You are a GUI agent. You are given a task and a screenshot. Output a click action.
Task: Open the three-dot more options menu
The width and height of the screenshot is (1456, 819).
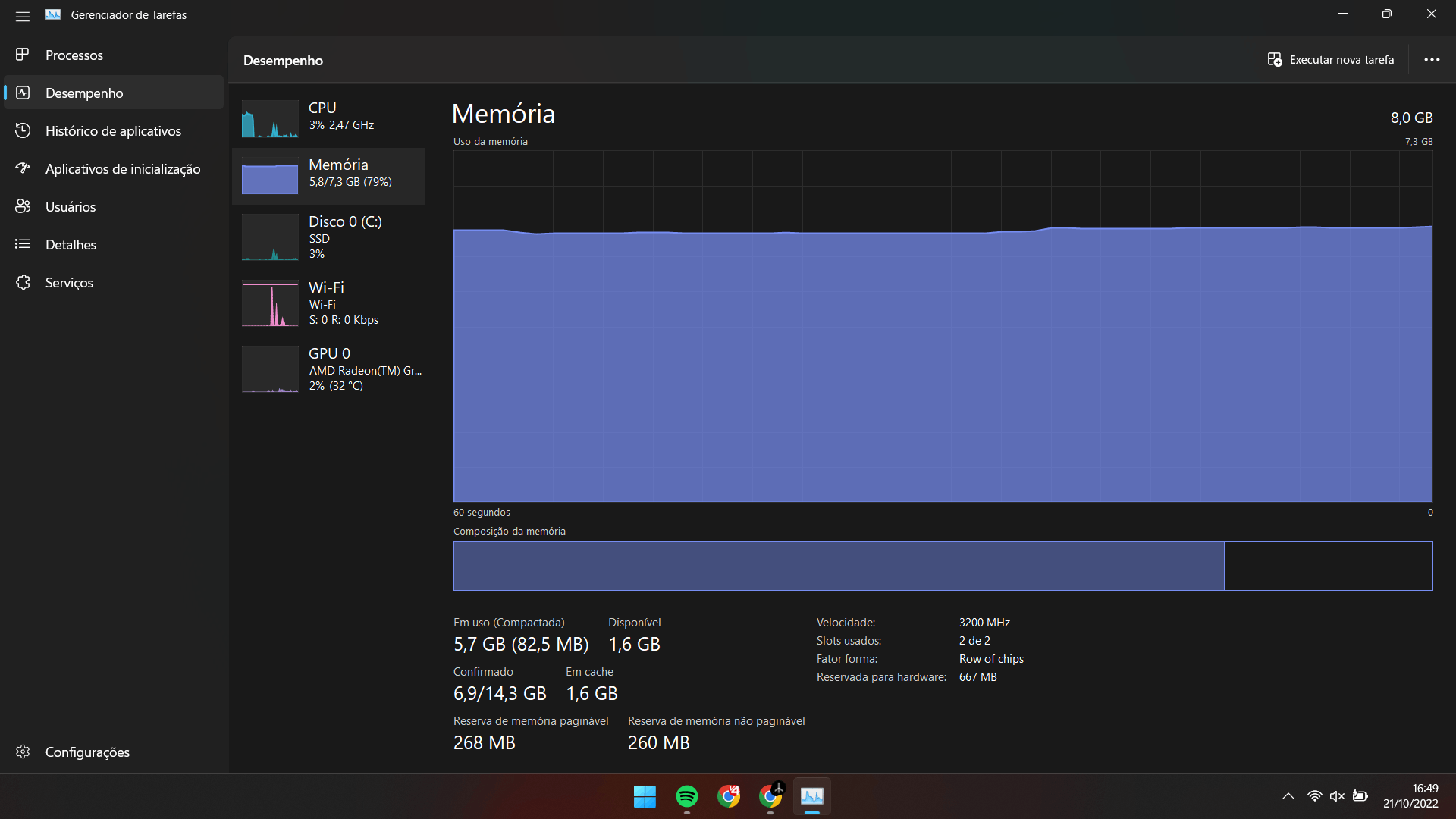1432,60
